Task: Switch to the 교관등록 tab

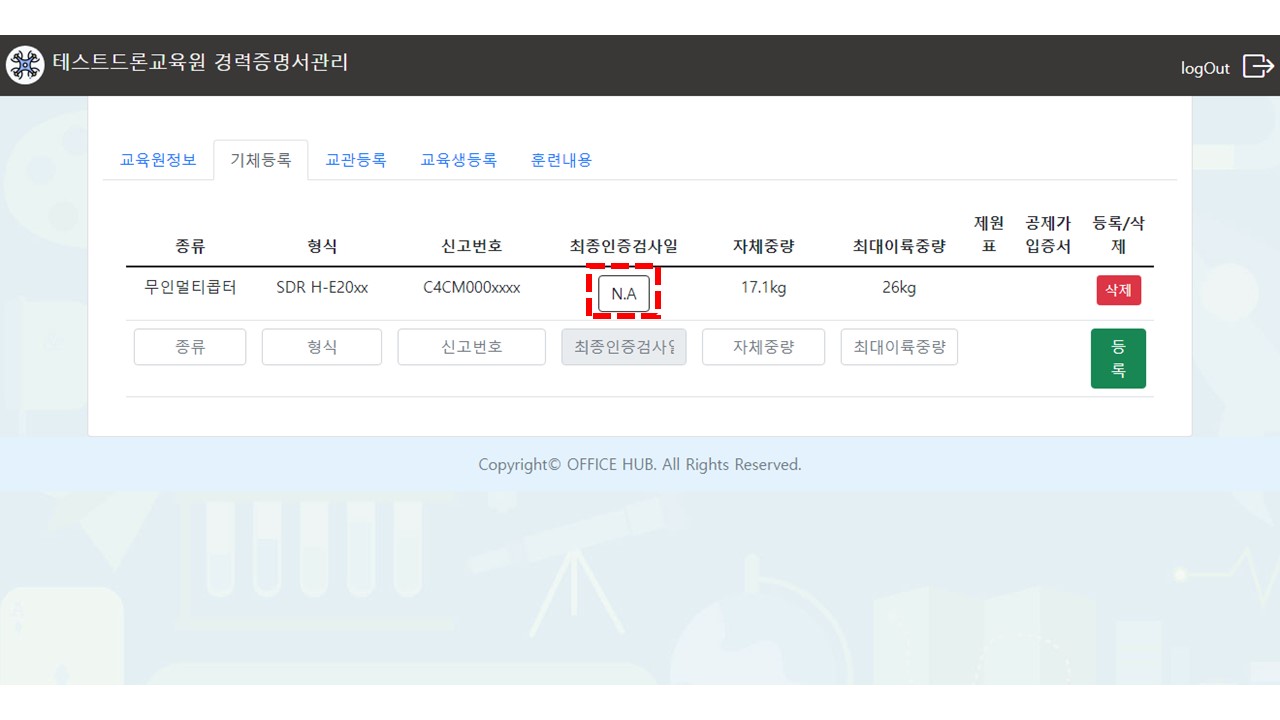Action: pyautogui.click(x=356, y=160)
